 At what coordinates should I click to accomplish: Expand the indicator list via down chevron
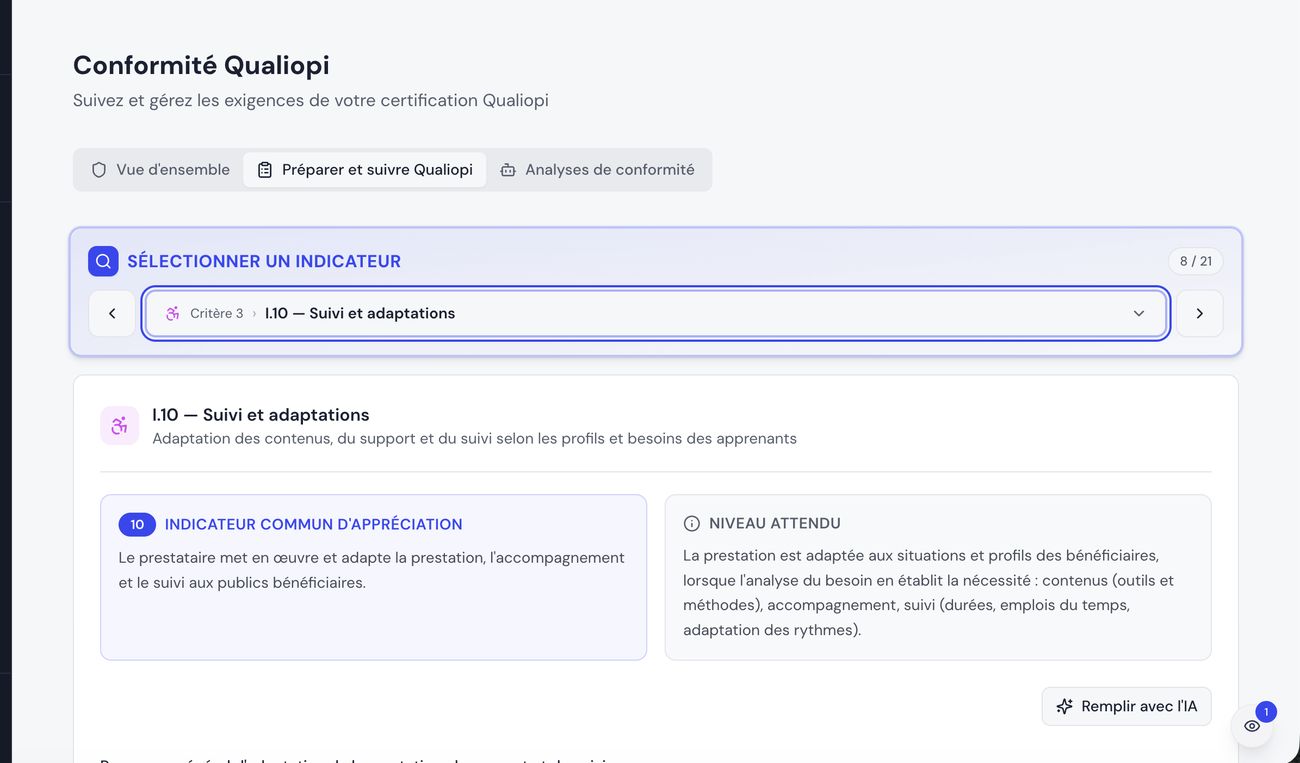tap(1139, 313)
